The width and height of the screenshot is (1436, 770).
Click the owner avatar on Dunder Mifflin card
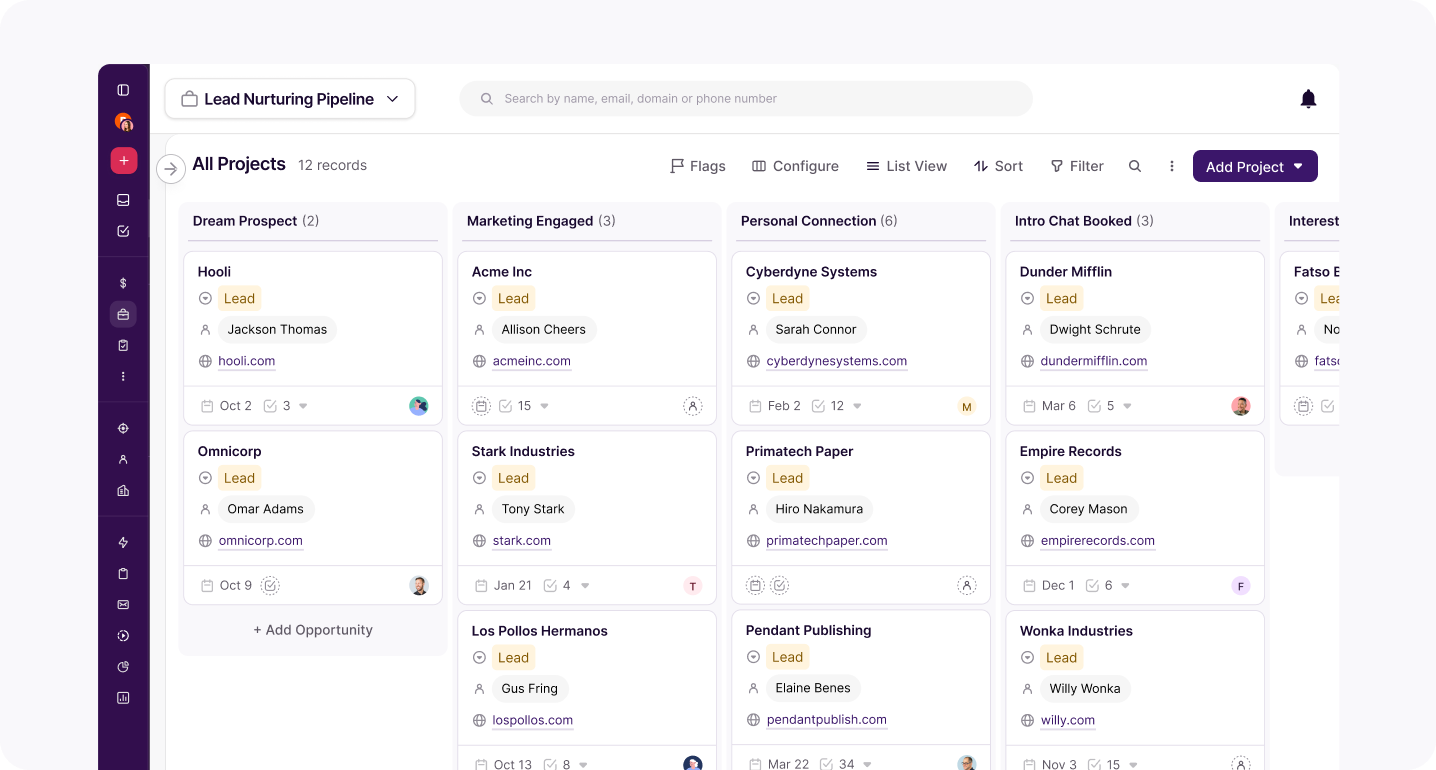(1241, 406)
